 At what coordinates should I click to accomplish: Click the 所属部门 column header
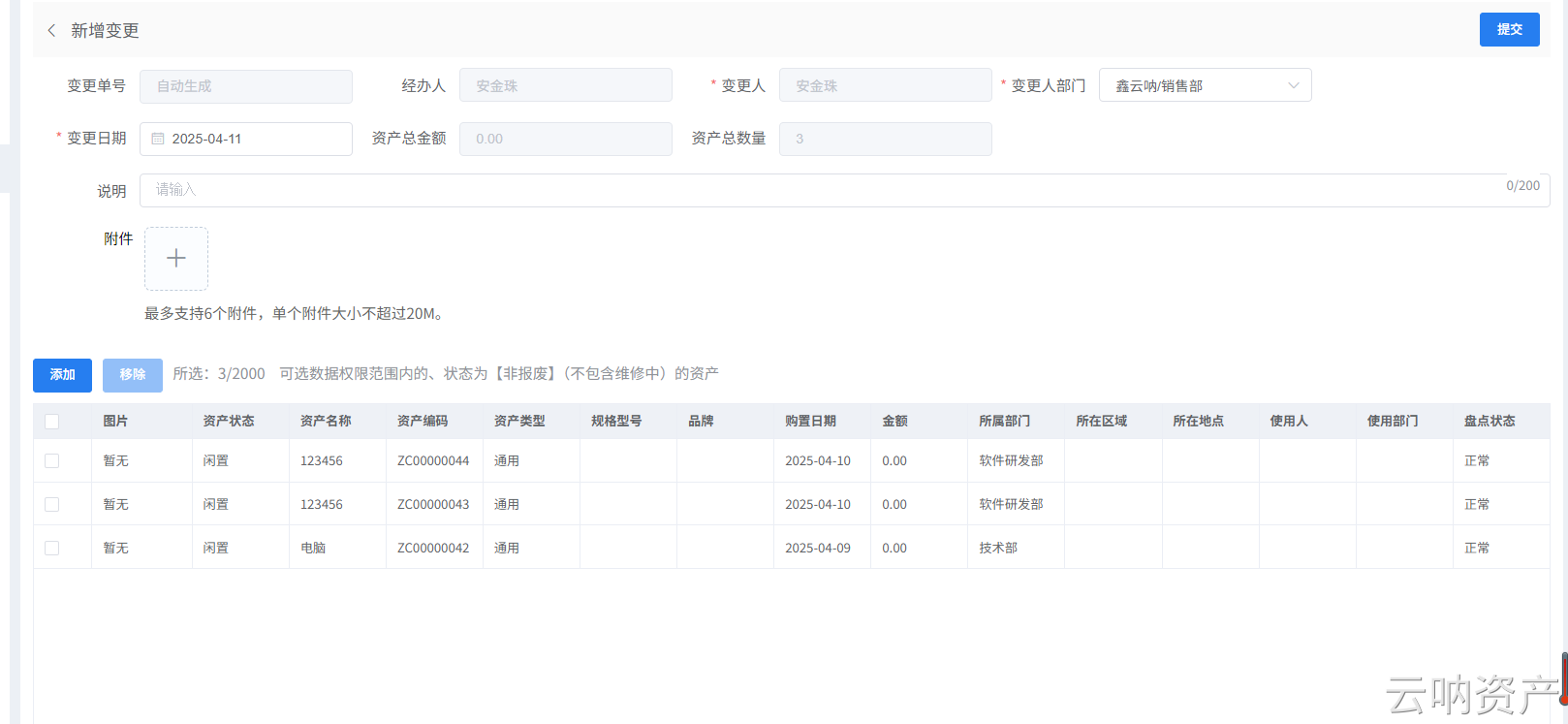coord(1005,422)
